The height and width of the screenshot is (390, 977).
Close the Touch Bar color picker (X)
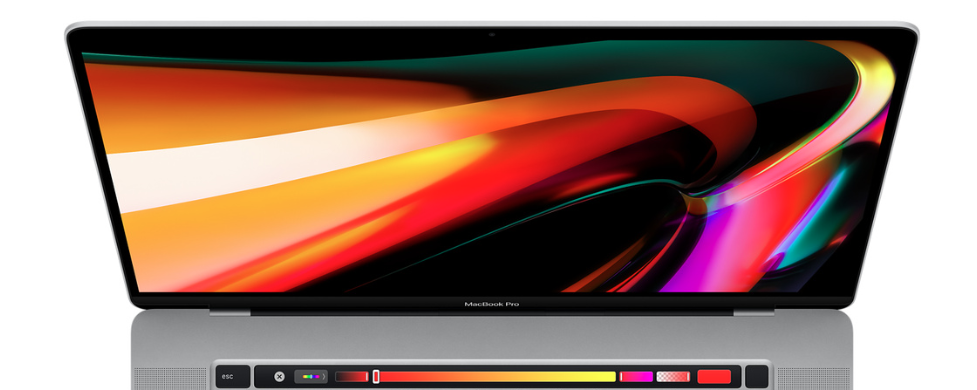(x=280, y=376)
